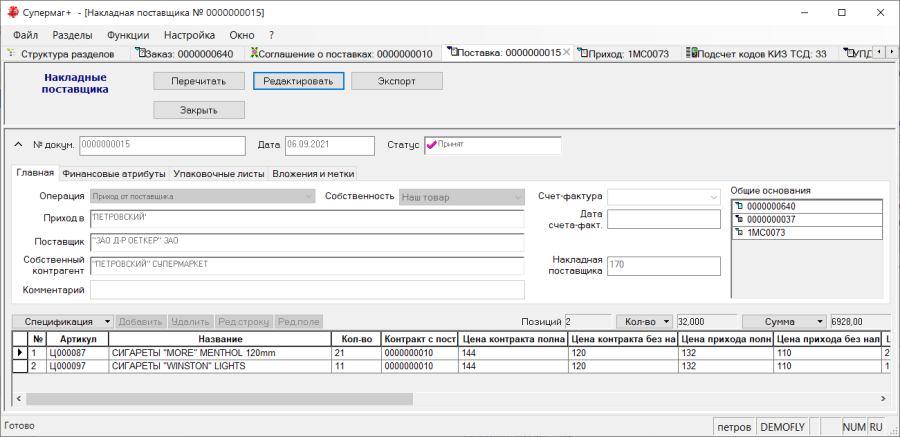Viewport: 900px width, 437px height.
Task: Select row 2 СИГАРЕТЫ "WINSTON" LIGHTS row header
Action: point(21,366)
